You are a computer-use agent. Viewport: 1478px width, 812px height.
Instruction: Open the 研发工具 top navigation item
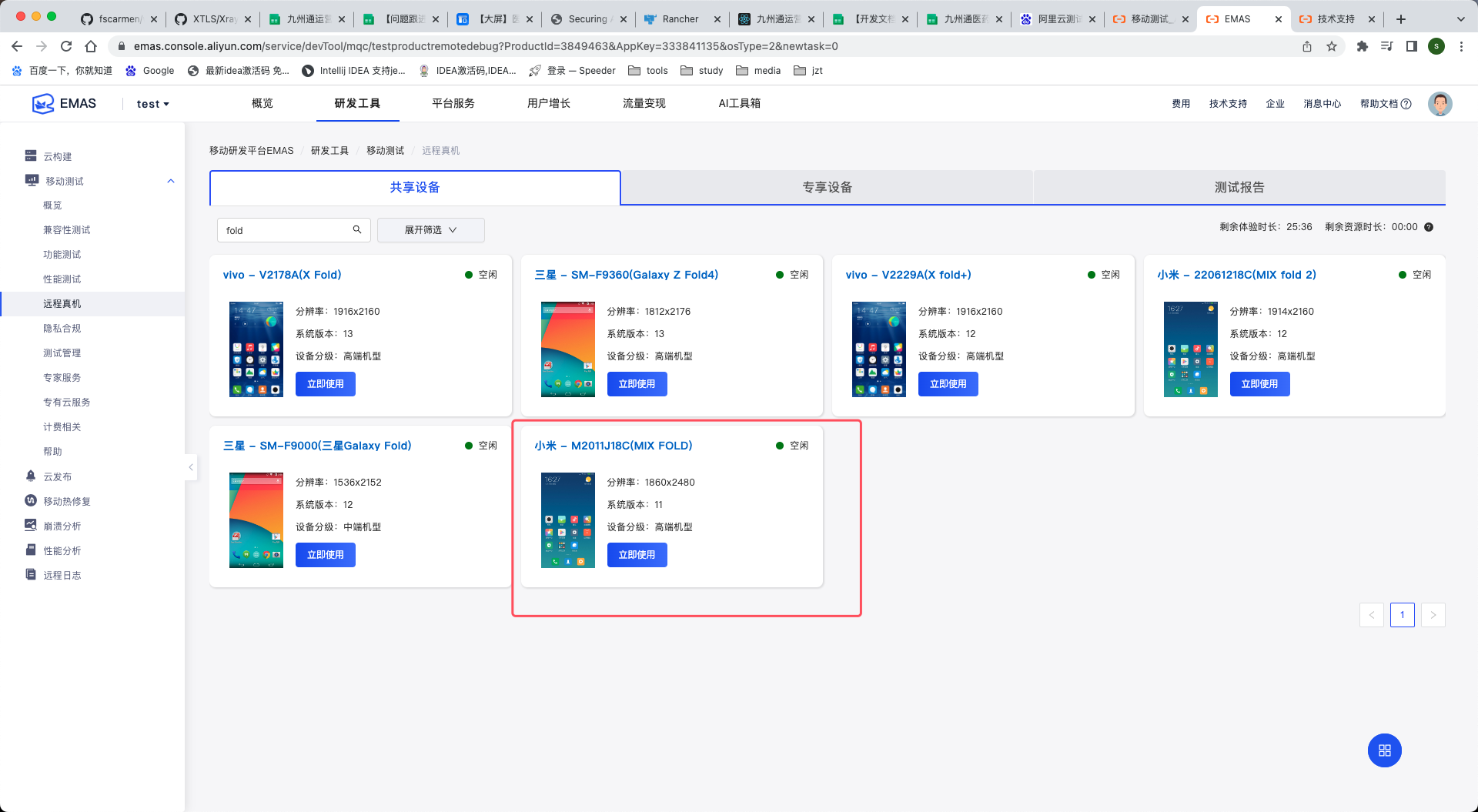[357, 103]
